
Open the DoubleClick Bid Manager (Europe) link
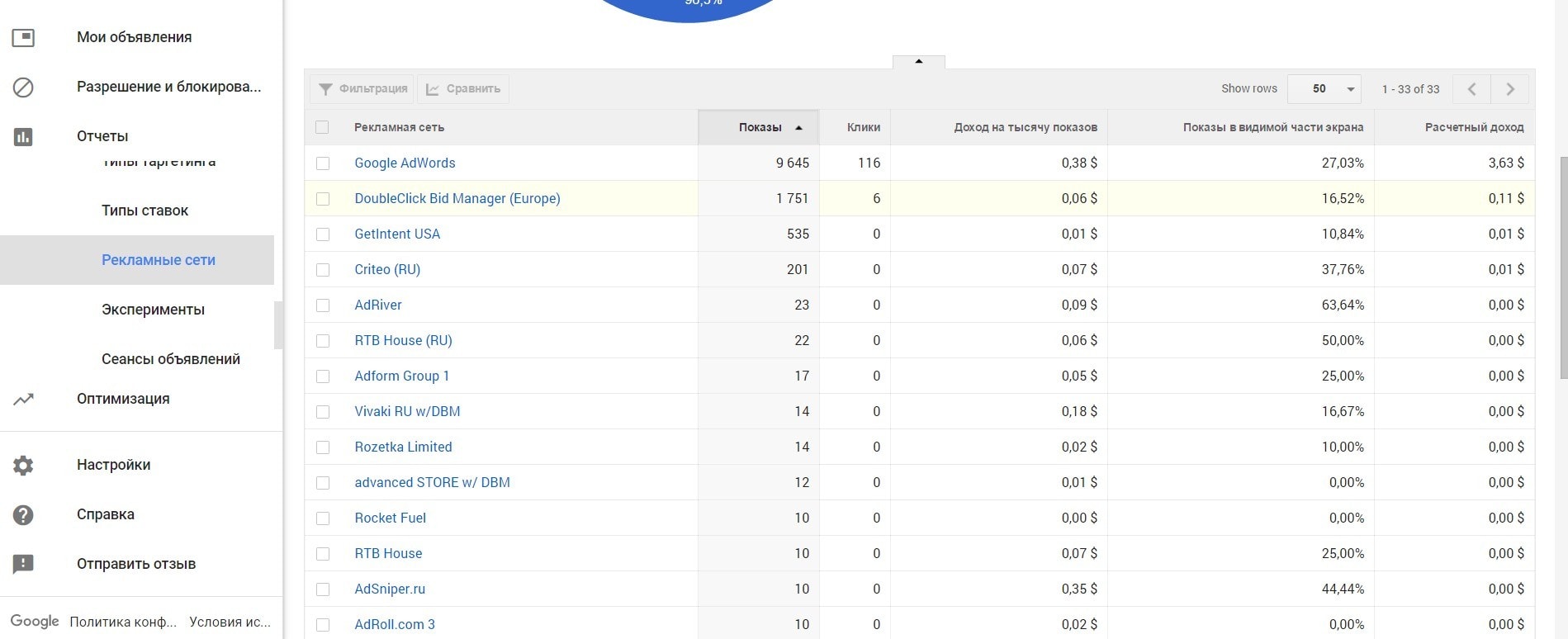457,198
